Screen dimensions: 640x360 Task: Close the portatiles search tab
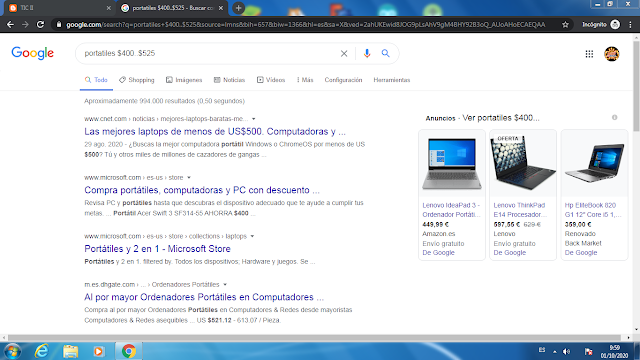[221, 8]
